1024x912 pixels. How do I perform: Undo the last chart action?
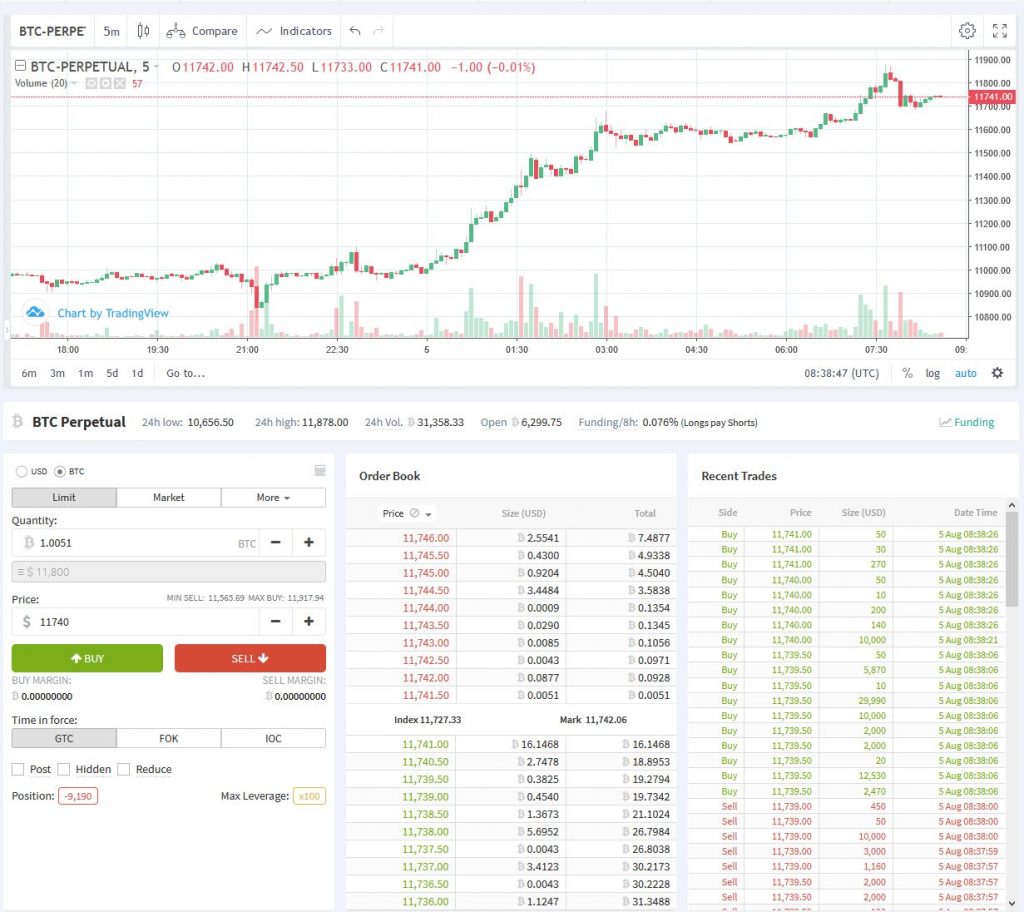355,31
